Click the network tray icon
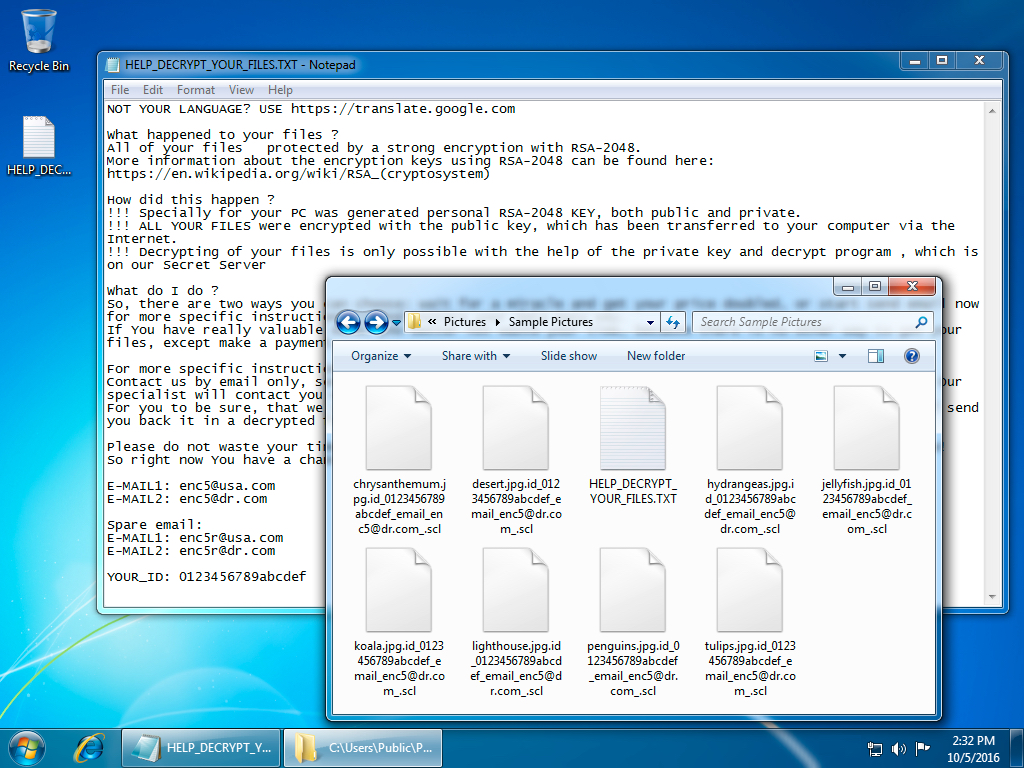This screenshot has width=1024, height=768. [874, 749]
